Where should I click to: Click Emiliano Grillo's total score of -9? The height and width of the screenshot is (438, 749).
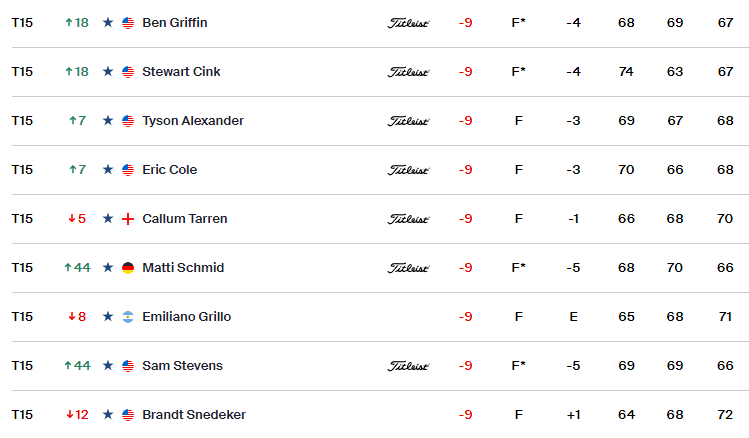pos(465,317)
